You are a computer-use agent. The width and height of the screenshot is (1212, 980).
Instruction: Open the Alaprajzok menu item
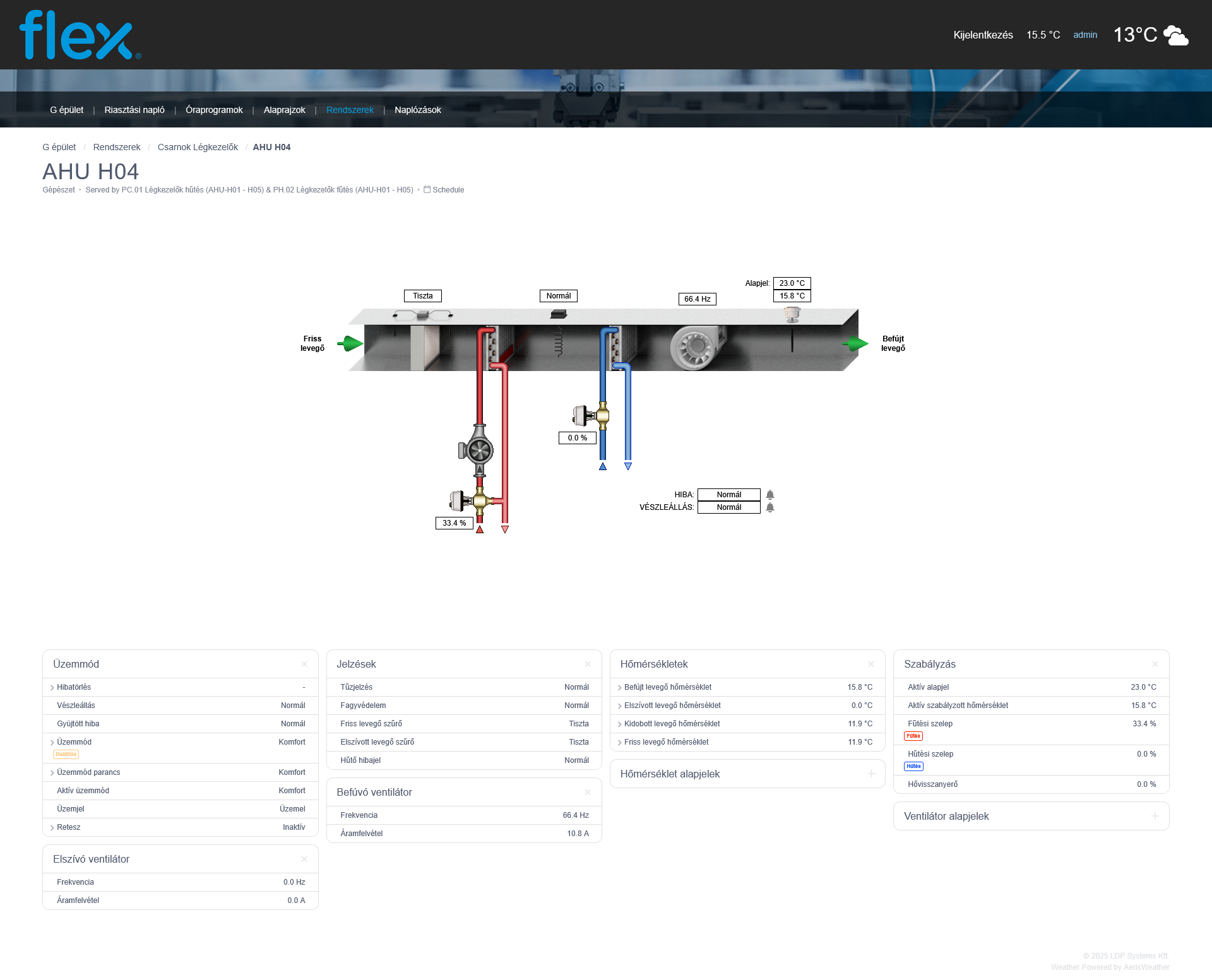click(x=284, y=110)
